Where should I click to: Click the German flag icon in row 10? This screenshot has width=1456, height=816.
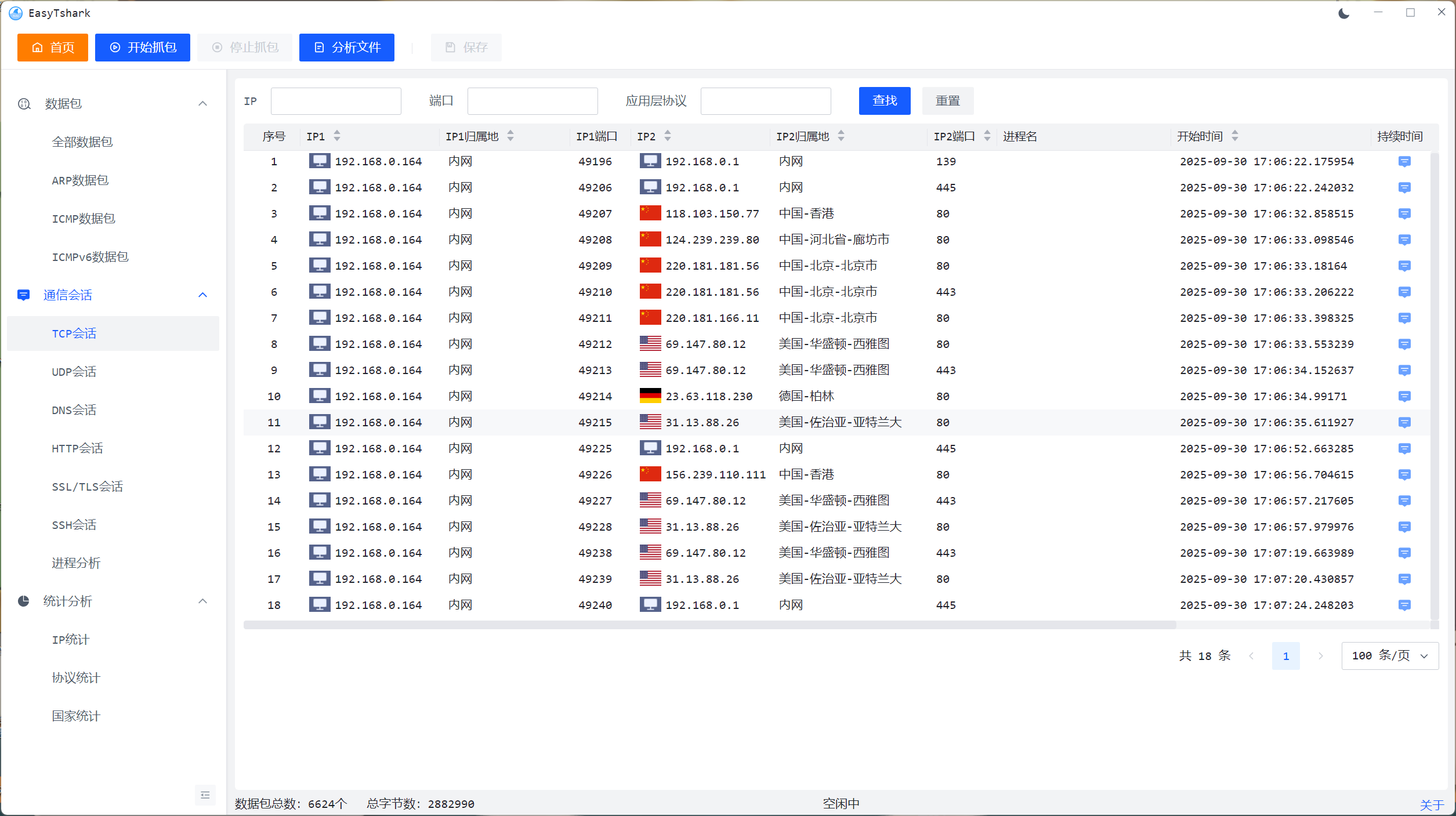(x=650, y=396)
